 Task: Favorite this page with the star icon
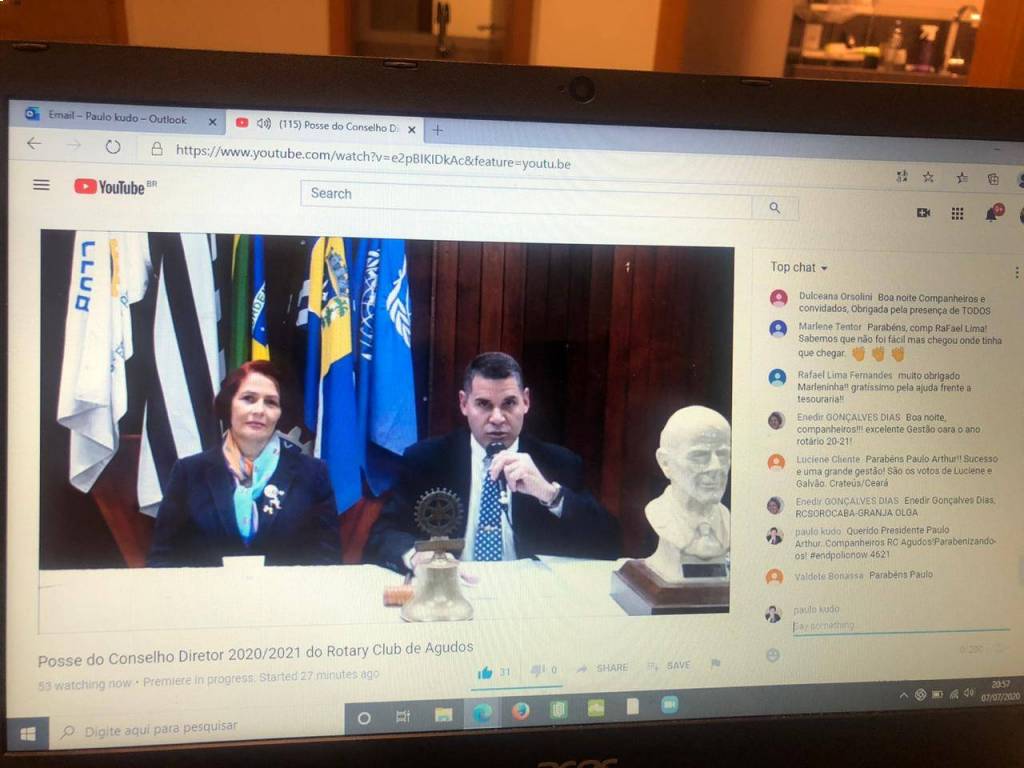[x=928, y=177]
